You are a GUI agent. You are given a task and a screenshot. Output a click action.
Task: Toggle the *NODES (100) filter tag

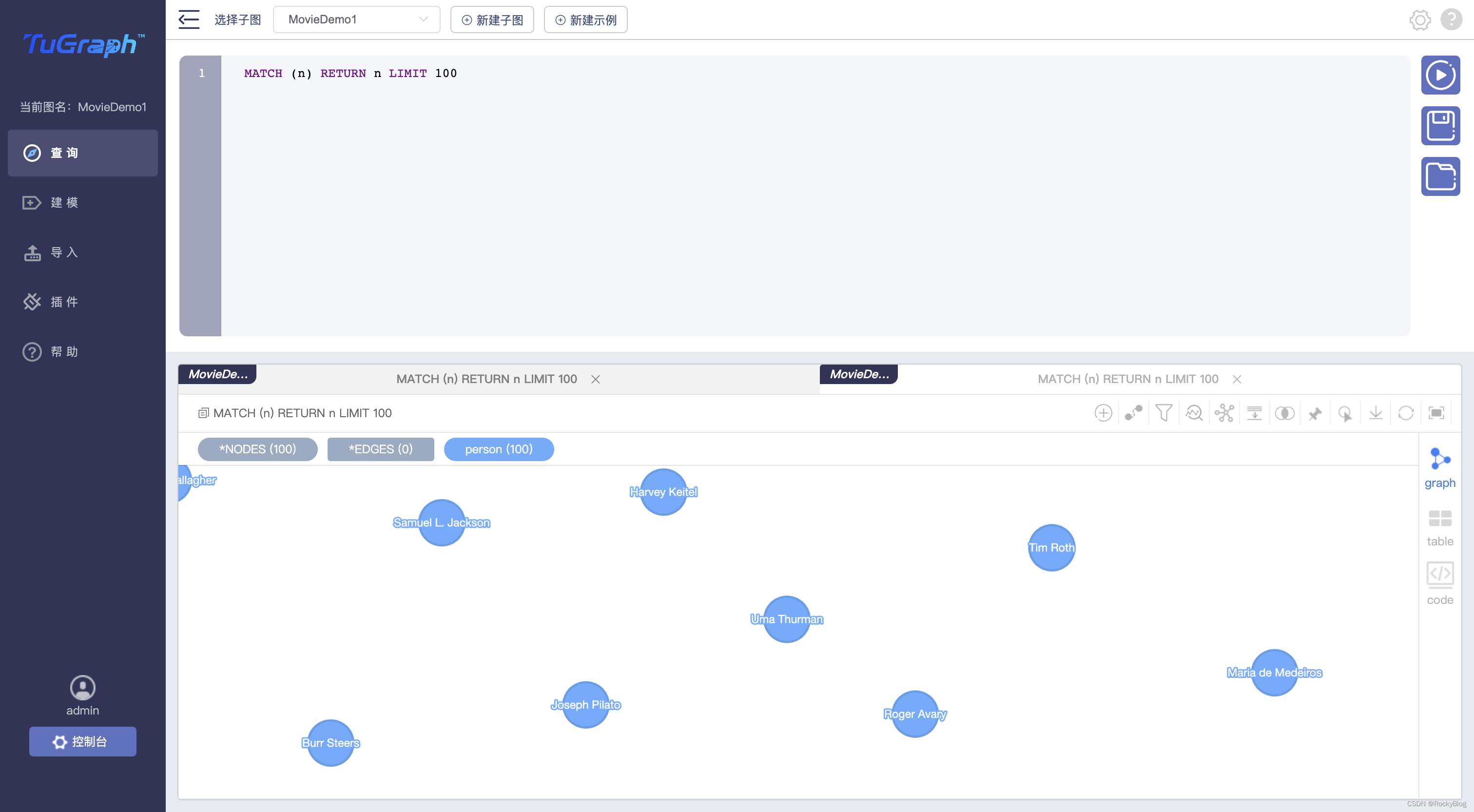(257, 449)
